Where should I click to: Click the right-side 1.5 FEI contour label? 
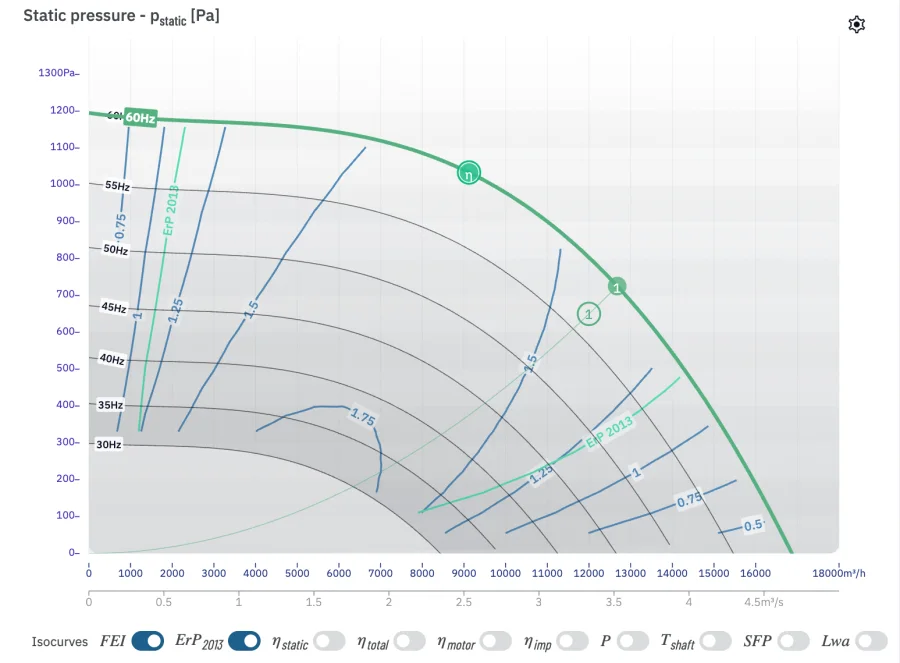tap(531, 363)
